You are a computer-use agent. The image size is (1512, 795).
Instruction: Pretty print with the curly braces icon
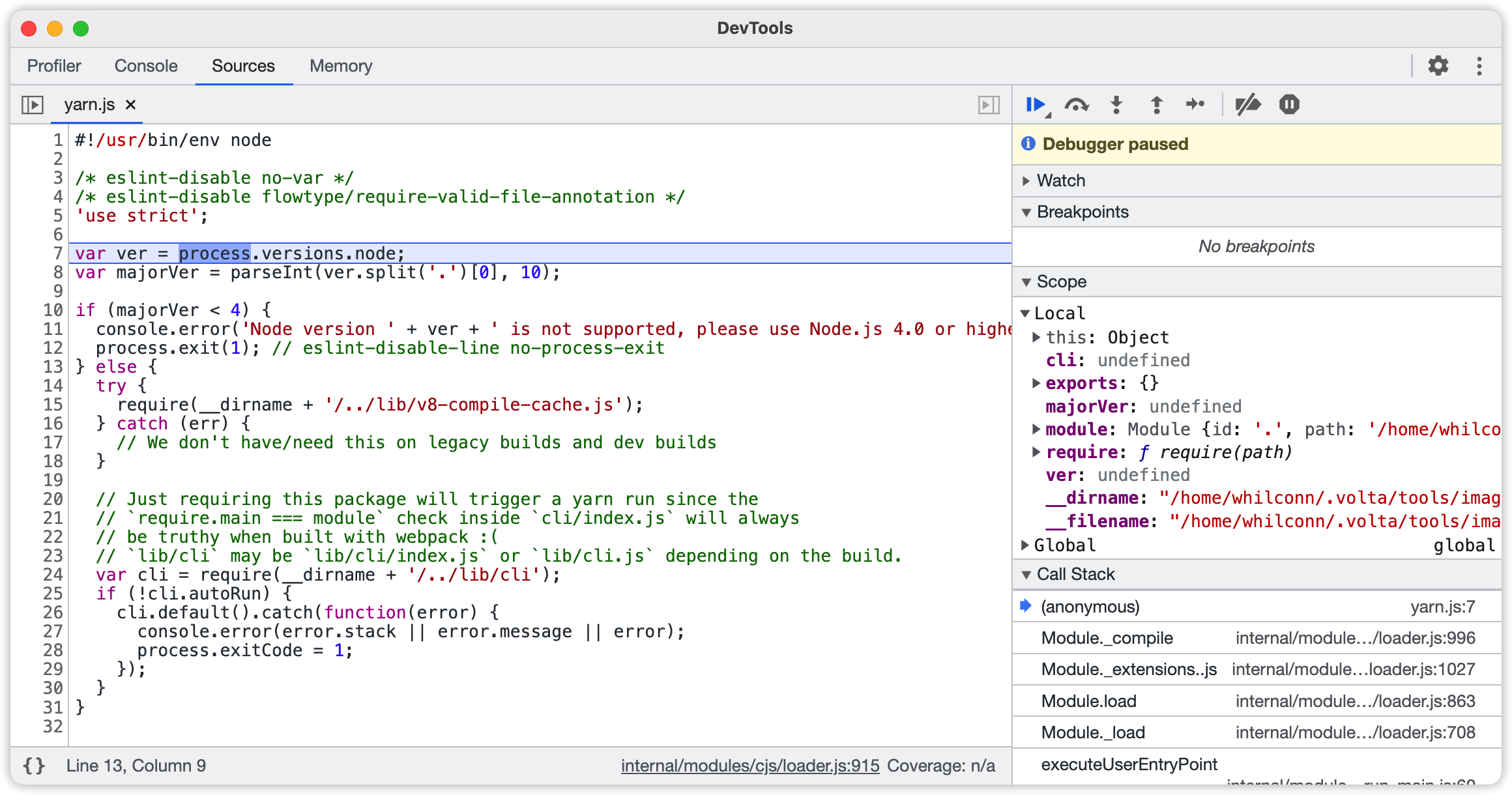pyautogui.click(x=34, y=765)
